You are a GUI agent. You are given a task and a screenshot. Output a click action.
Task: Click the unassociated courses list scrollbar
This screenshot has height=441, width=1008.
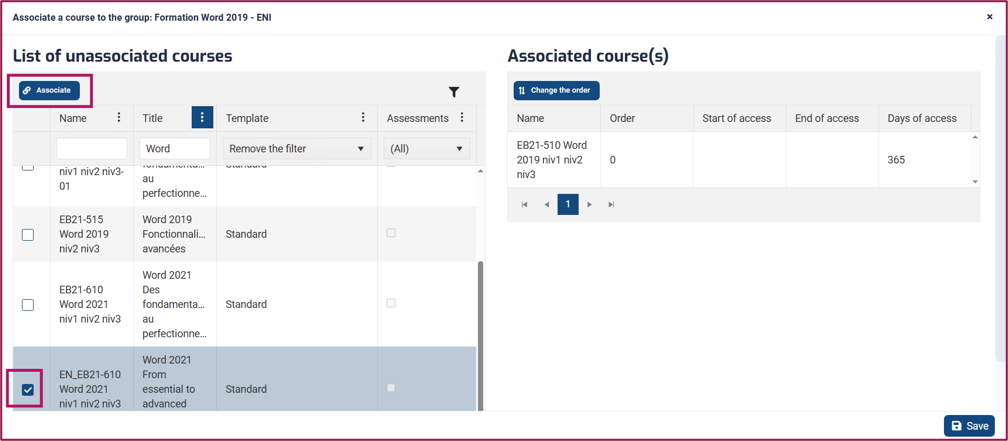click(x=480, y=334)
